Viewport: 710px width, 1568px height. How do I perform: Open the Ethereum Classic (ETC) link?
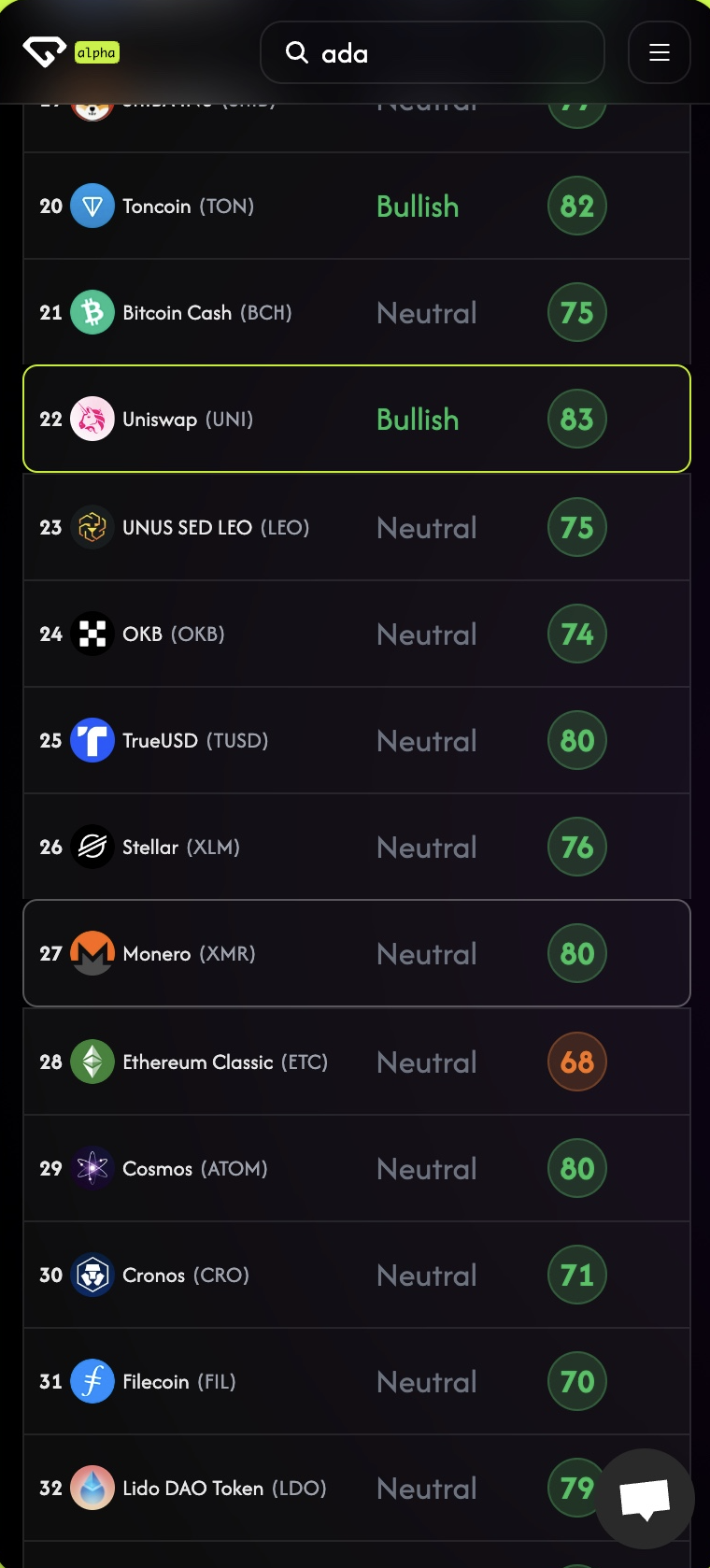[225, 1062]
